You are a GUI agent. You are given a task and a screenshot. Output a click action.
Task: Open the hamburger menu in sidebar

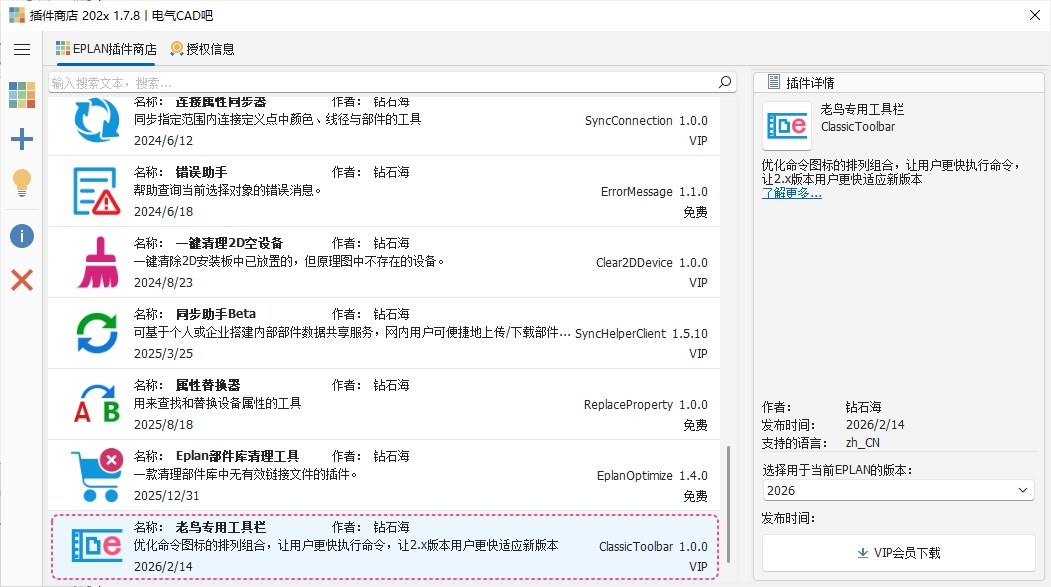[22, 49]
